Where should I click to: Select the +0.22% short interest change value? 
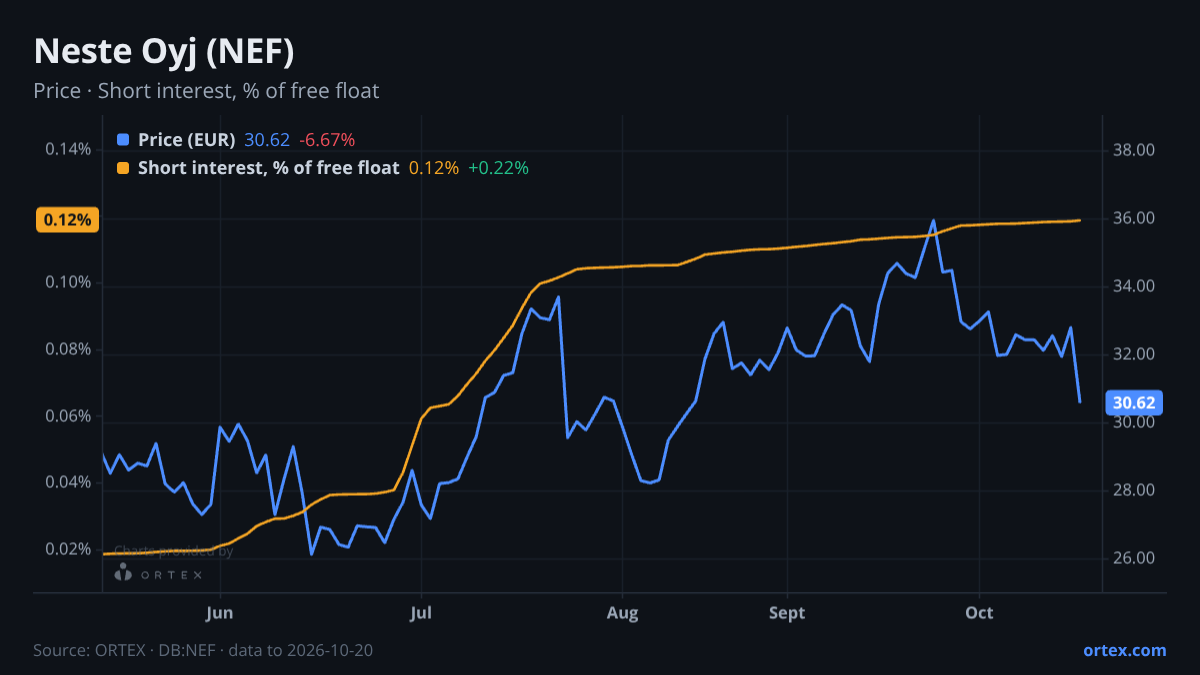498,168
